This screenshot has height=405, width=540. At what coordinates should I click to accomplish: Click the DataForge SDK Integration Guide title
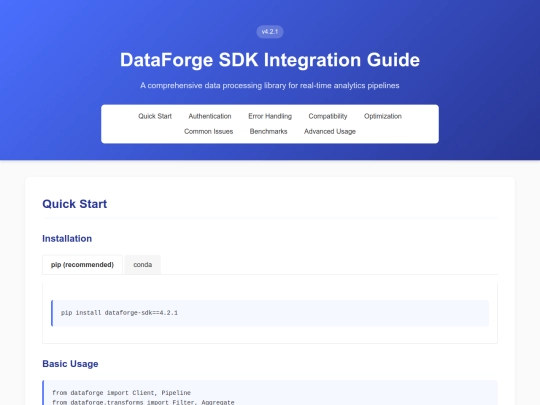(x=270, y=60)
